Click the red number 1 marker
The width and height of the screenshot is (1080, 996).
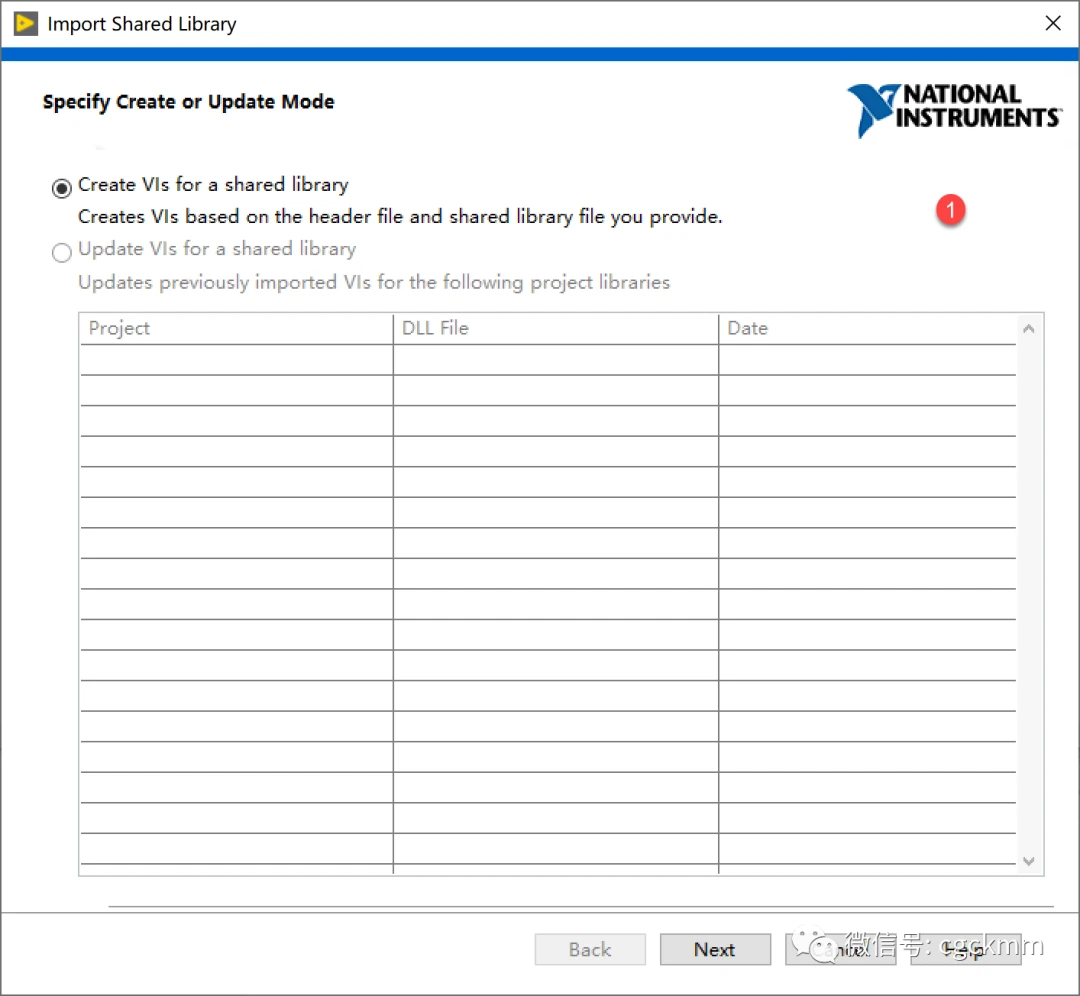click(950, 210)
